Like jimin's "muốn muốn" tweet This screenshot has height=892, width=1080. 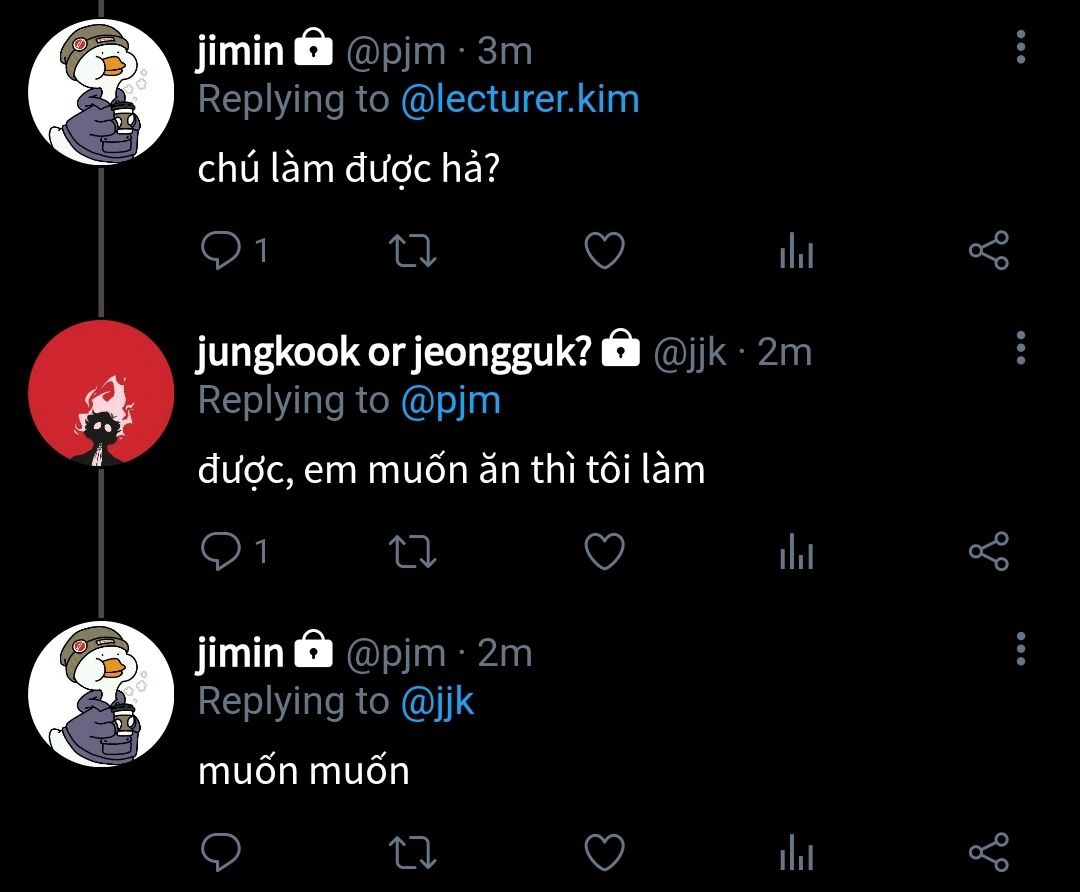[x=604, y=852]
